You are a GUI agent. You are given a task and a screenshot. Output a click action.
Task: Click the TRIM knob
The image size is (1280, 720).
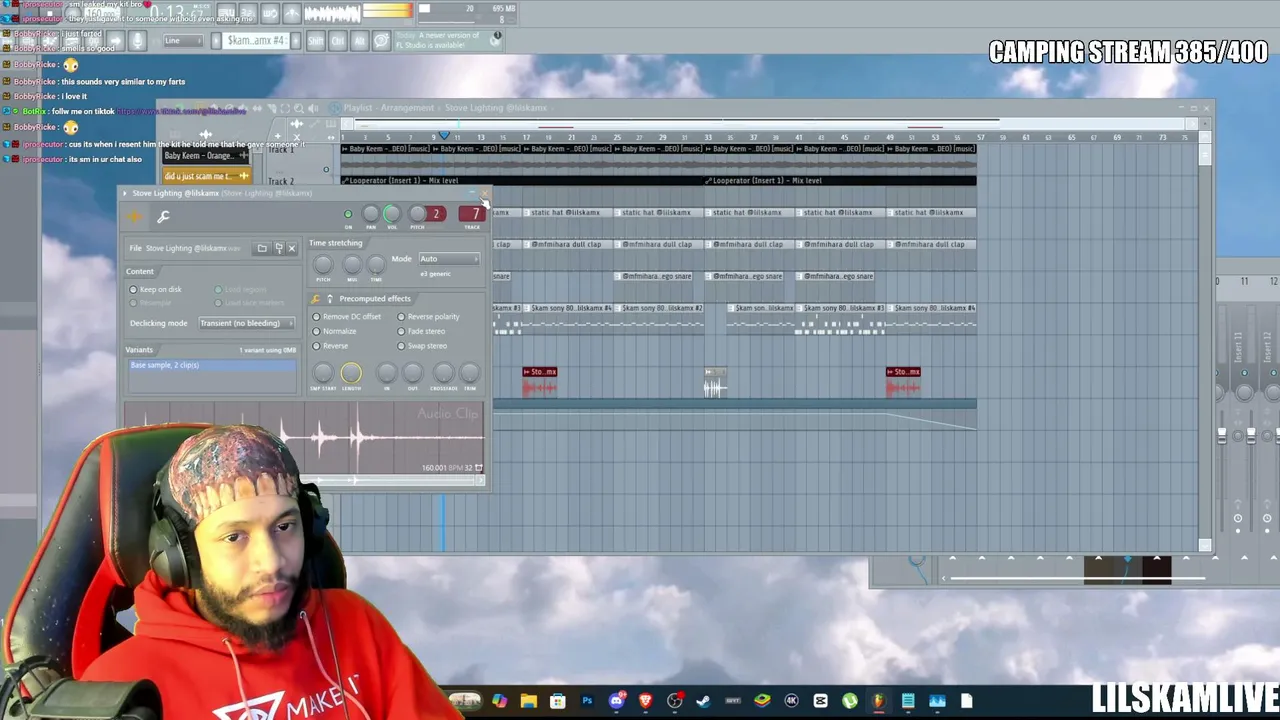click(x=470, y=373)
